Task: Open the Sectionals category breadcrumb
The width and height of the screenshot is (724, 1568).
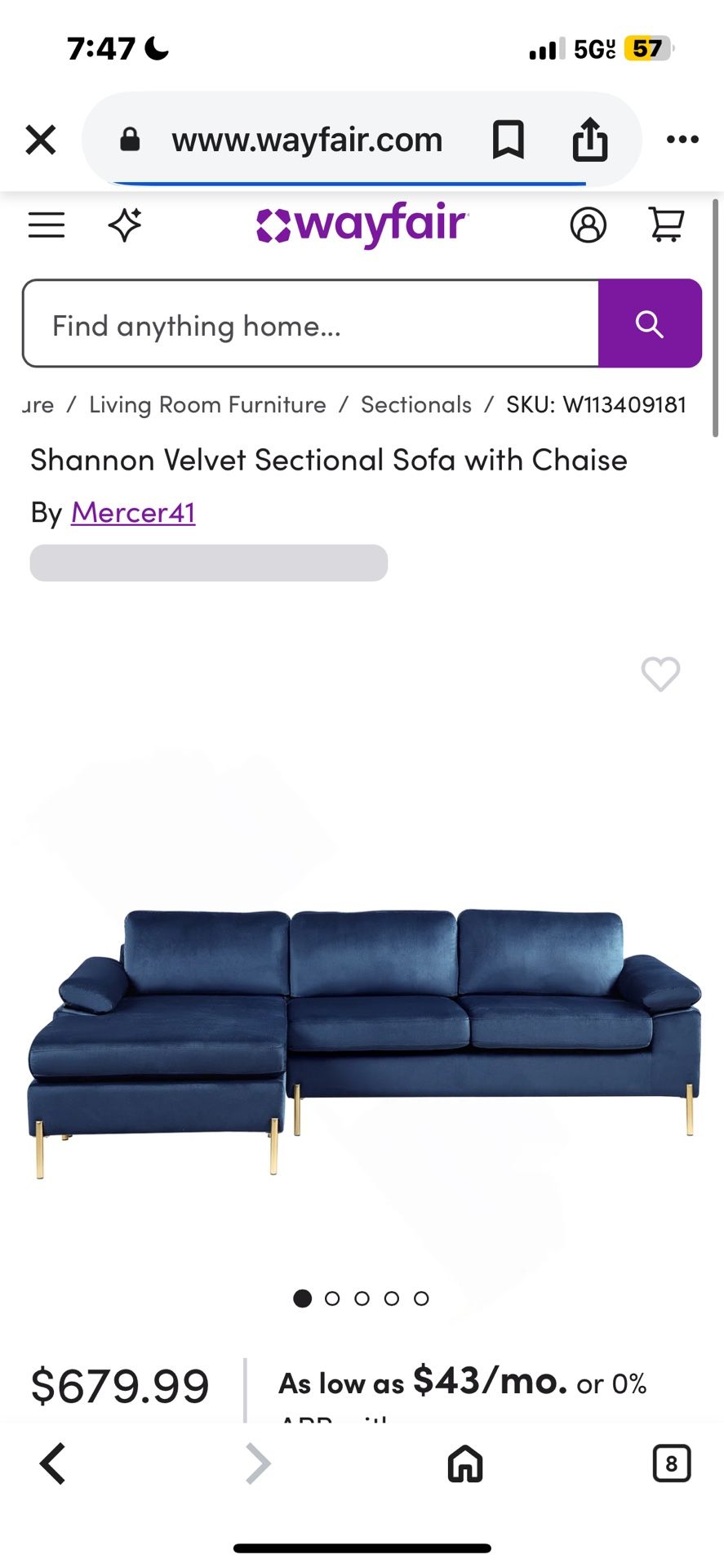Action: (415, 404)
